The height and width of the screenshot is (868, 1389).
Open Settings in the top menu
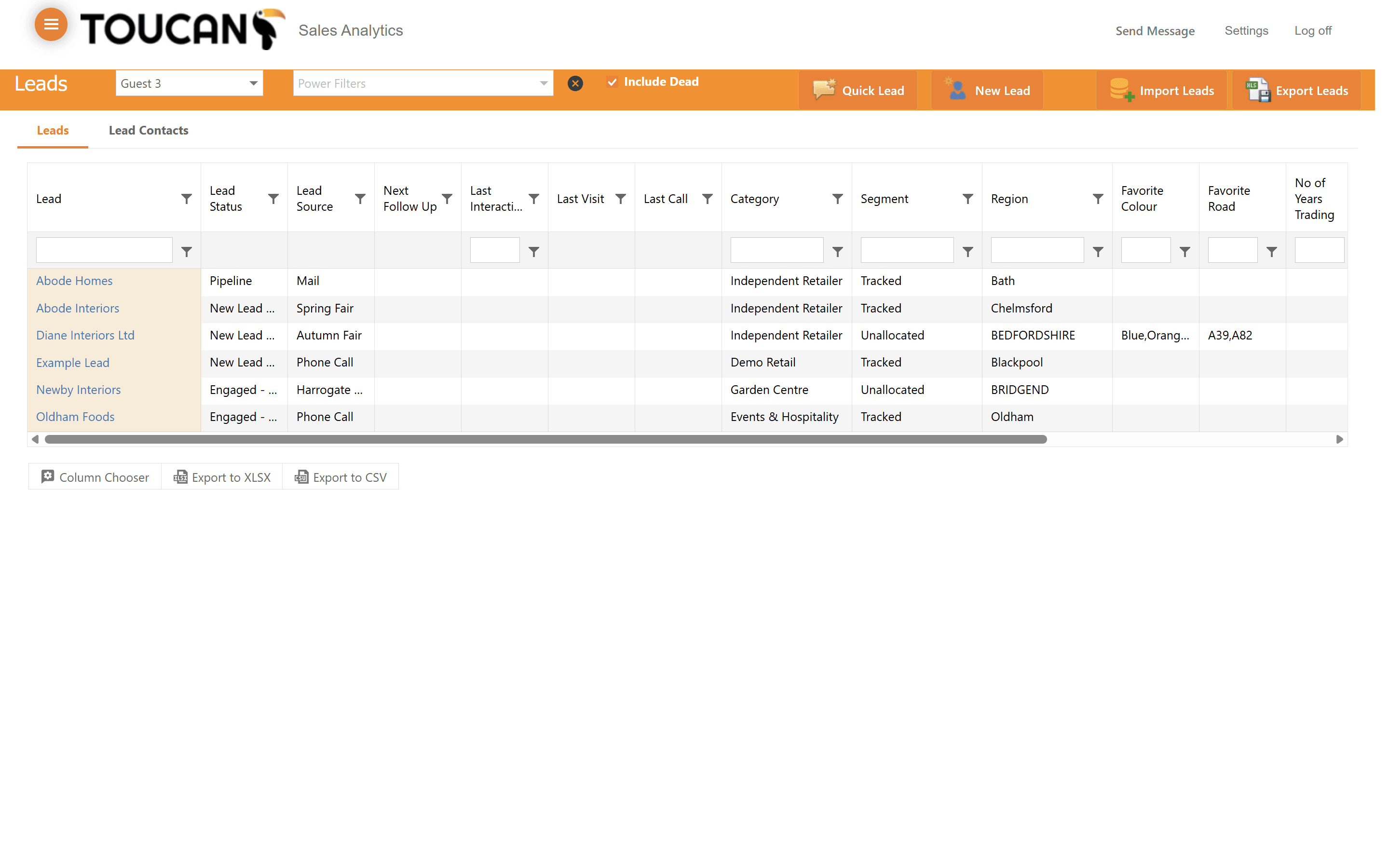[1246, 30]
